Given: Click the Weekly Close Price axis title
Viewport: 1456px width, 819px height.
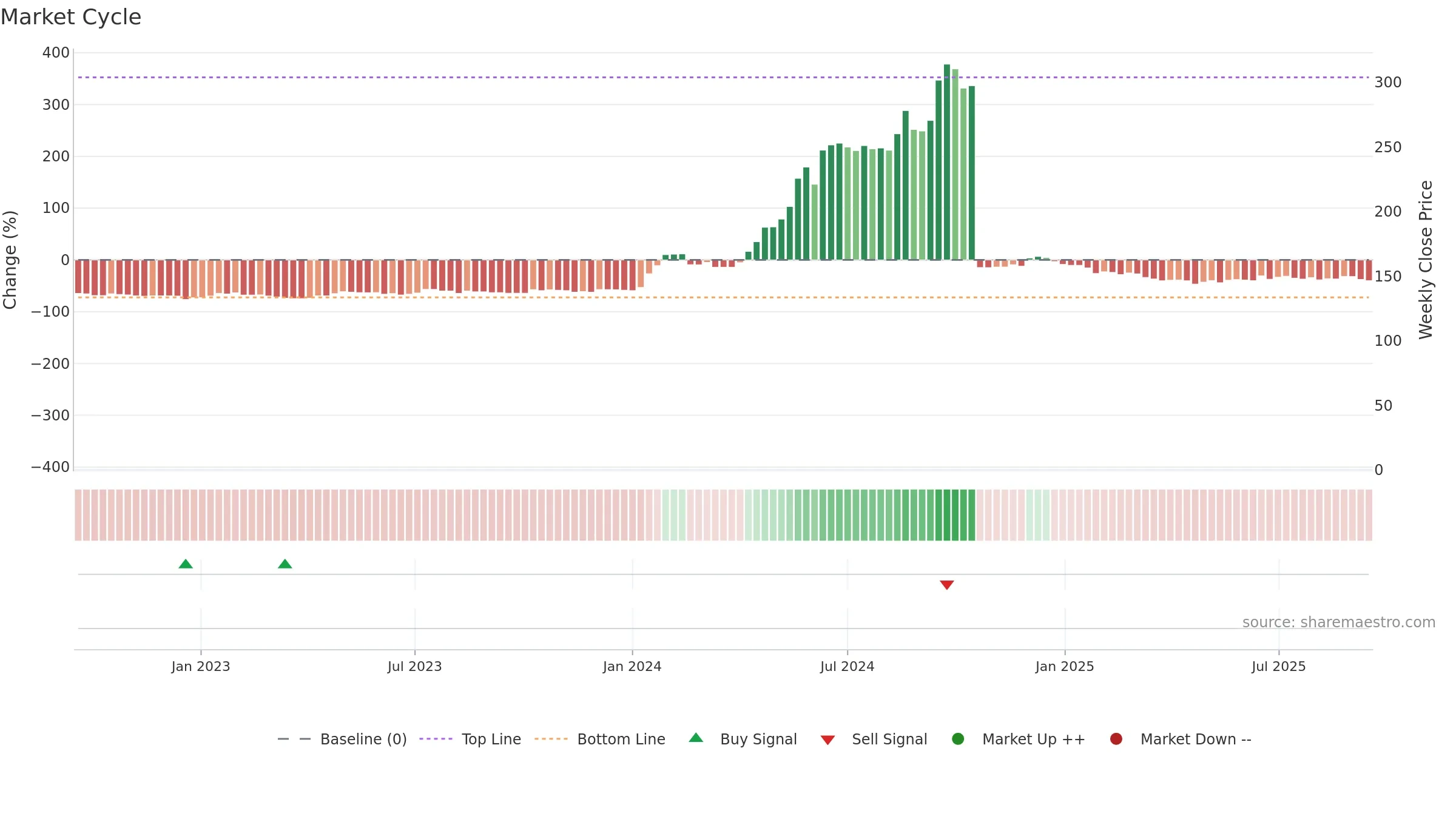Looking at the screenshot, I should [x=1426, y=260].
